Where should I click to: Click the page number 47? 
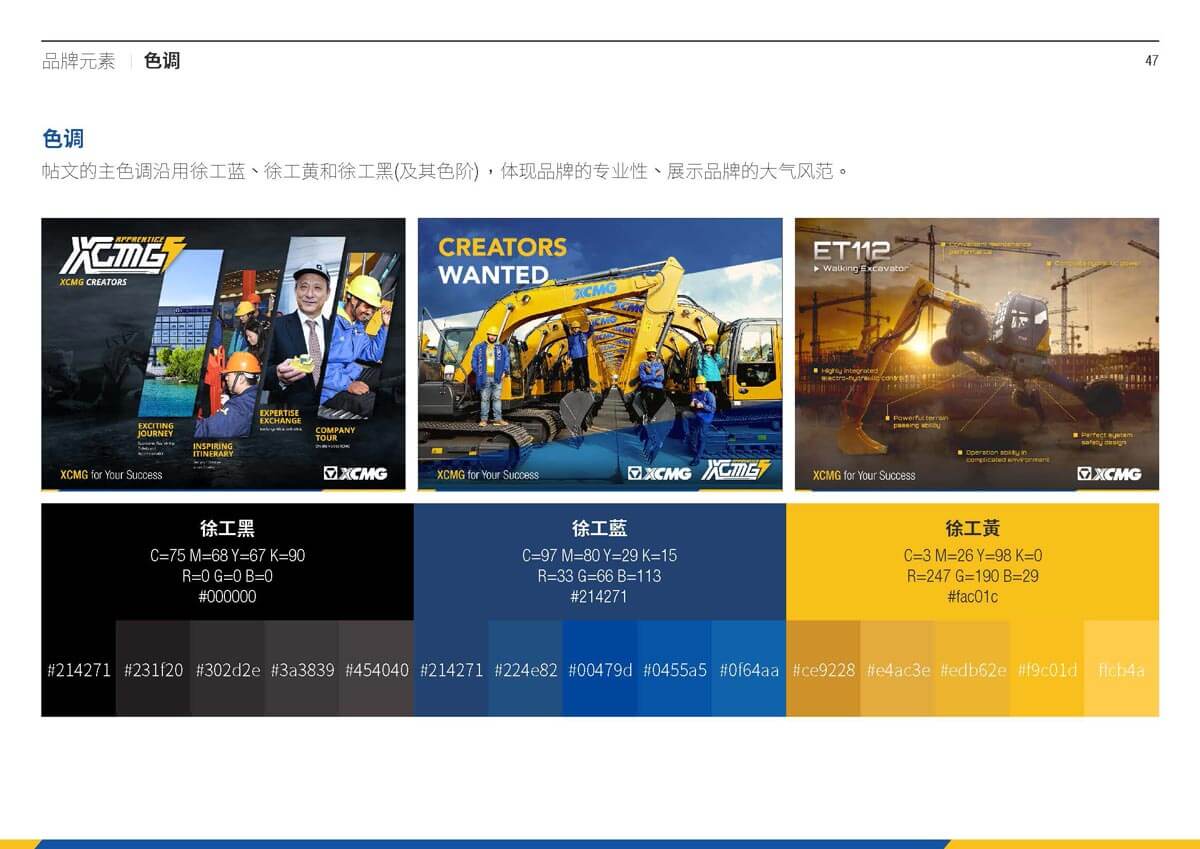(1151, 61)
